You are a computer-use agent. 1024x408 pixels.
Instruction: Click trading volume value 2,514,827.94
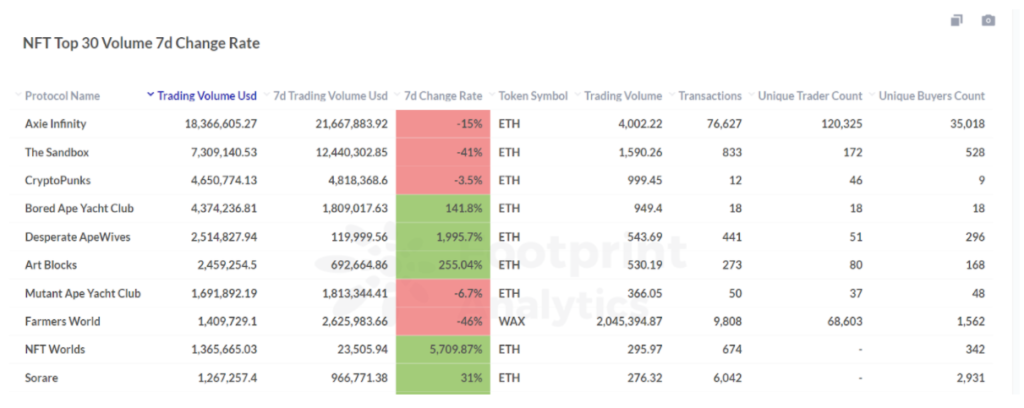click(224, 236)
